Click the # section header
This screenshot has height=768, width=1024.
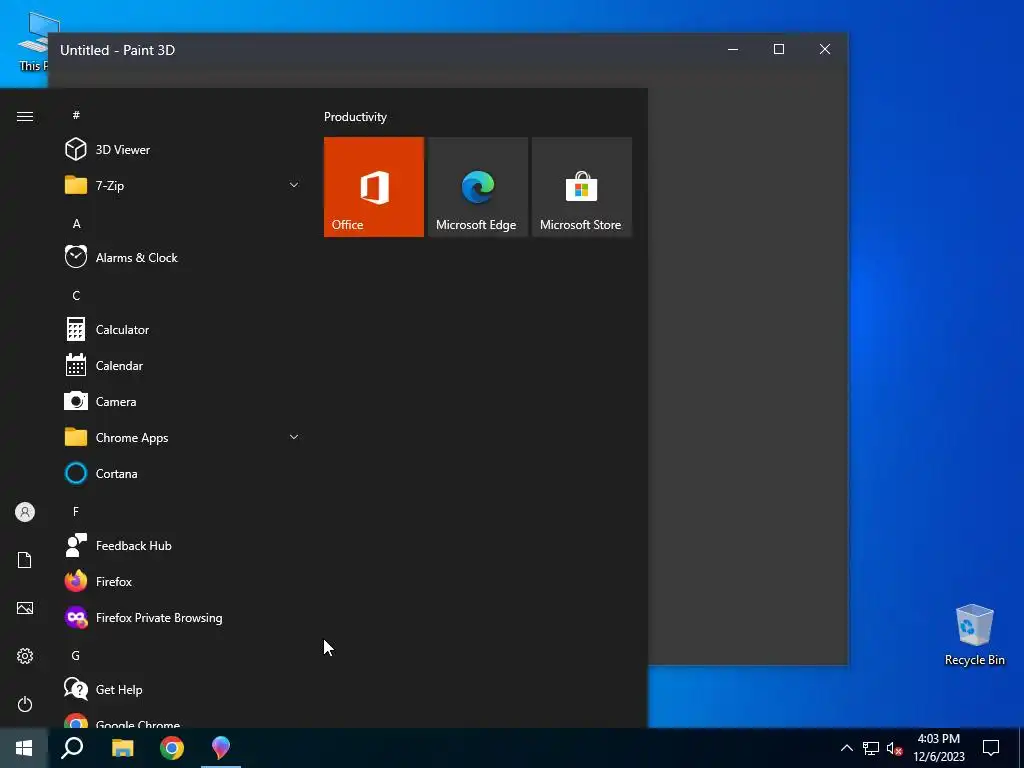click(x=76, y=115)
